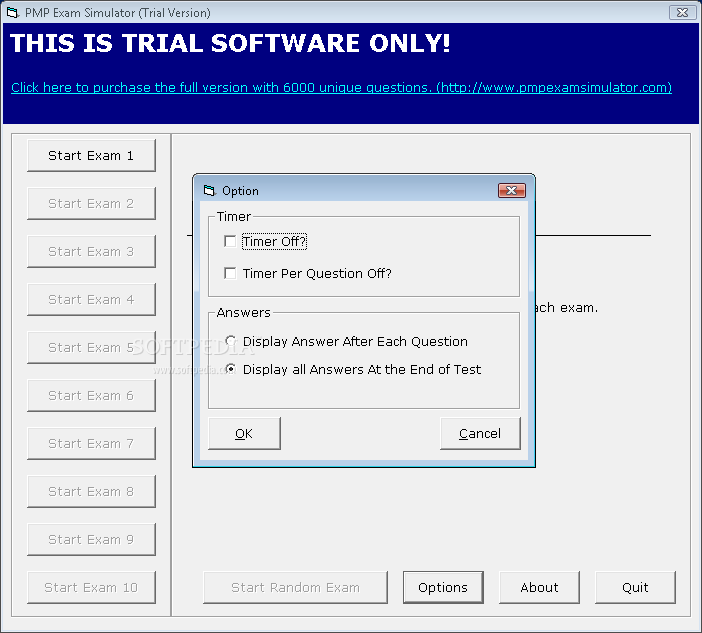Open the Options button in main window
702x633 pixels.
(x=443, y=587)
